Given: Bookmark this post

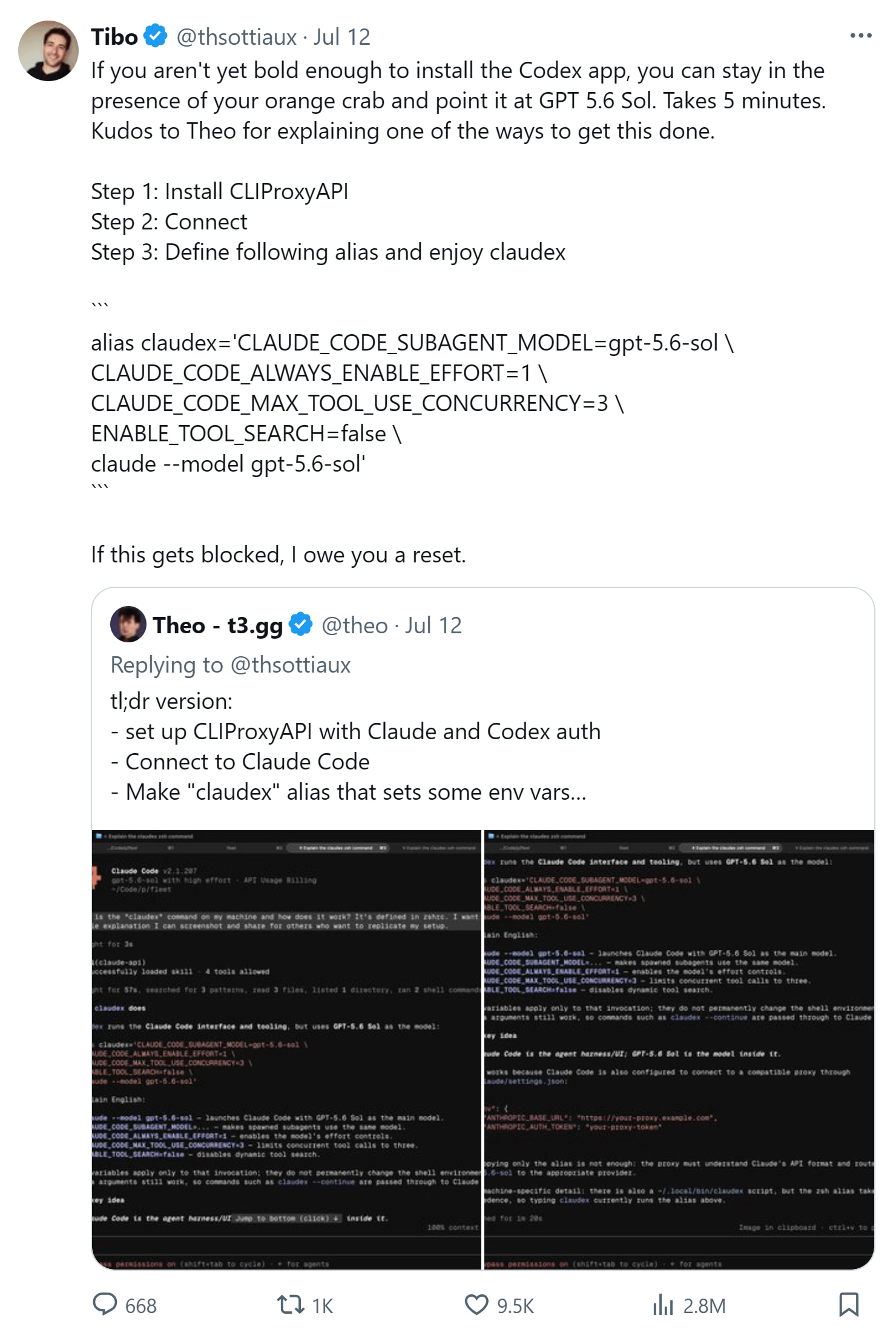Looking at the screenshot, I should coord(849,1305).
